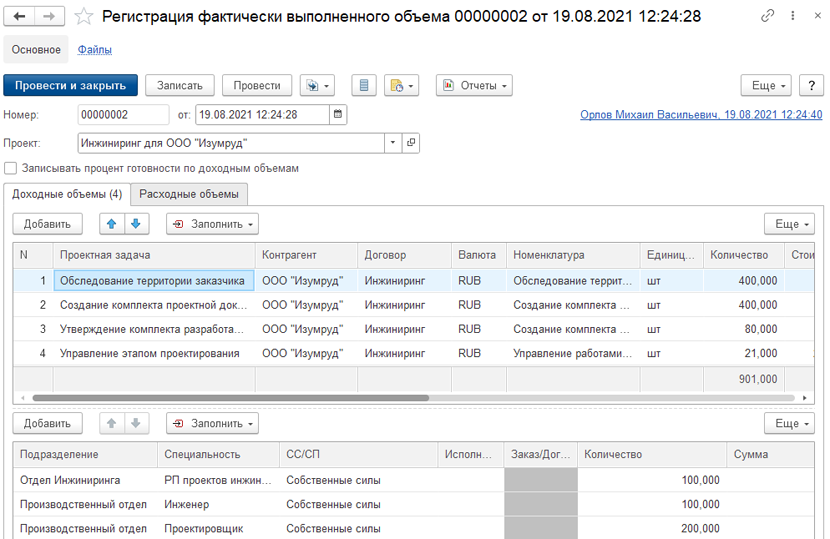
Task: Click quantity cell 200,000
Action: 652,528
